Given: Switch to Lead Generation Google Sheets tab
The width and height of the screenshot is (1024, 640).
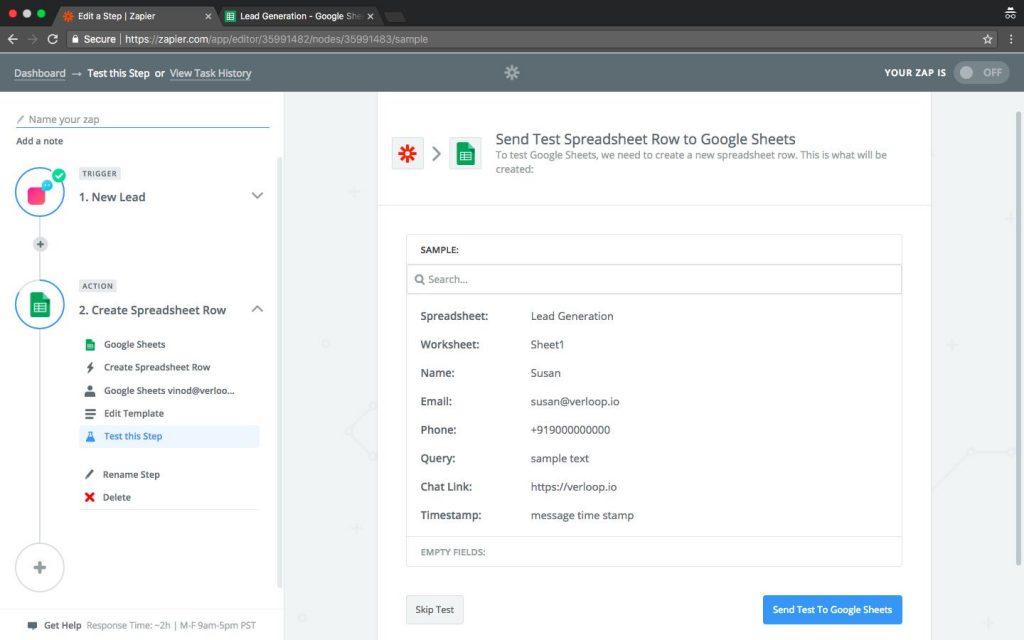Looking at the screenshot, I should point(297,16).
